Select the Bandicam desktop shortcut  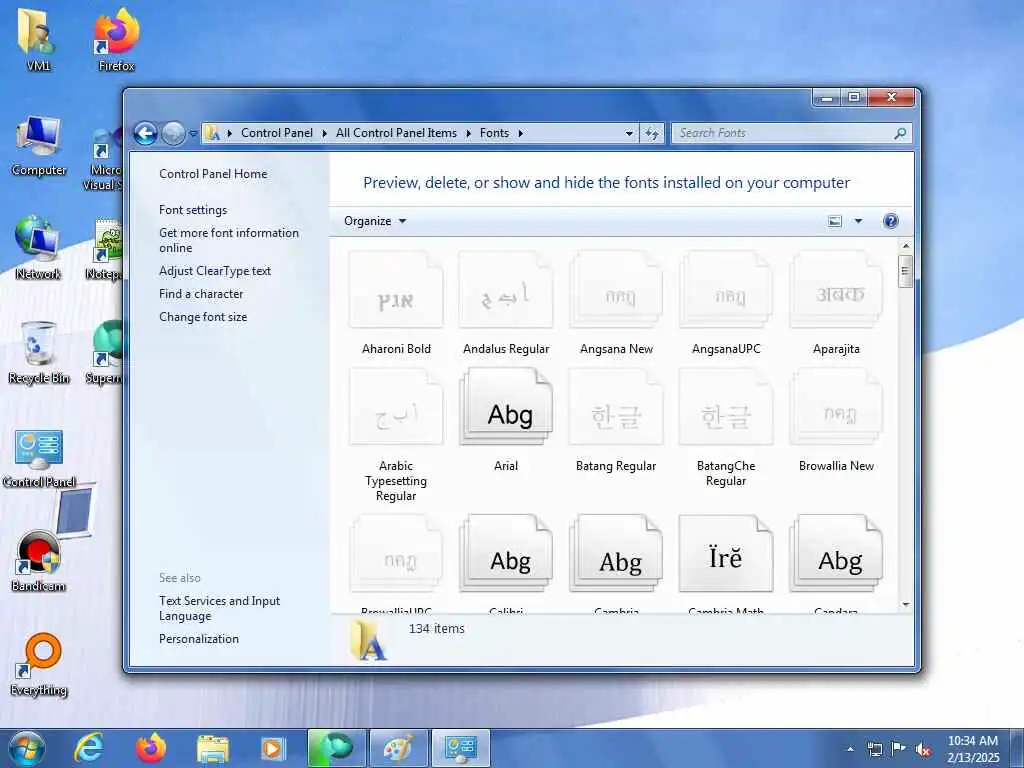point(39,561)
